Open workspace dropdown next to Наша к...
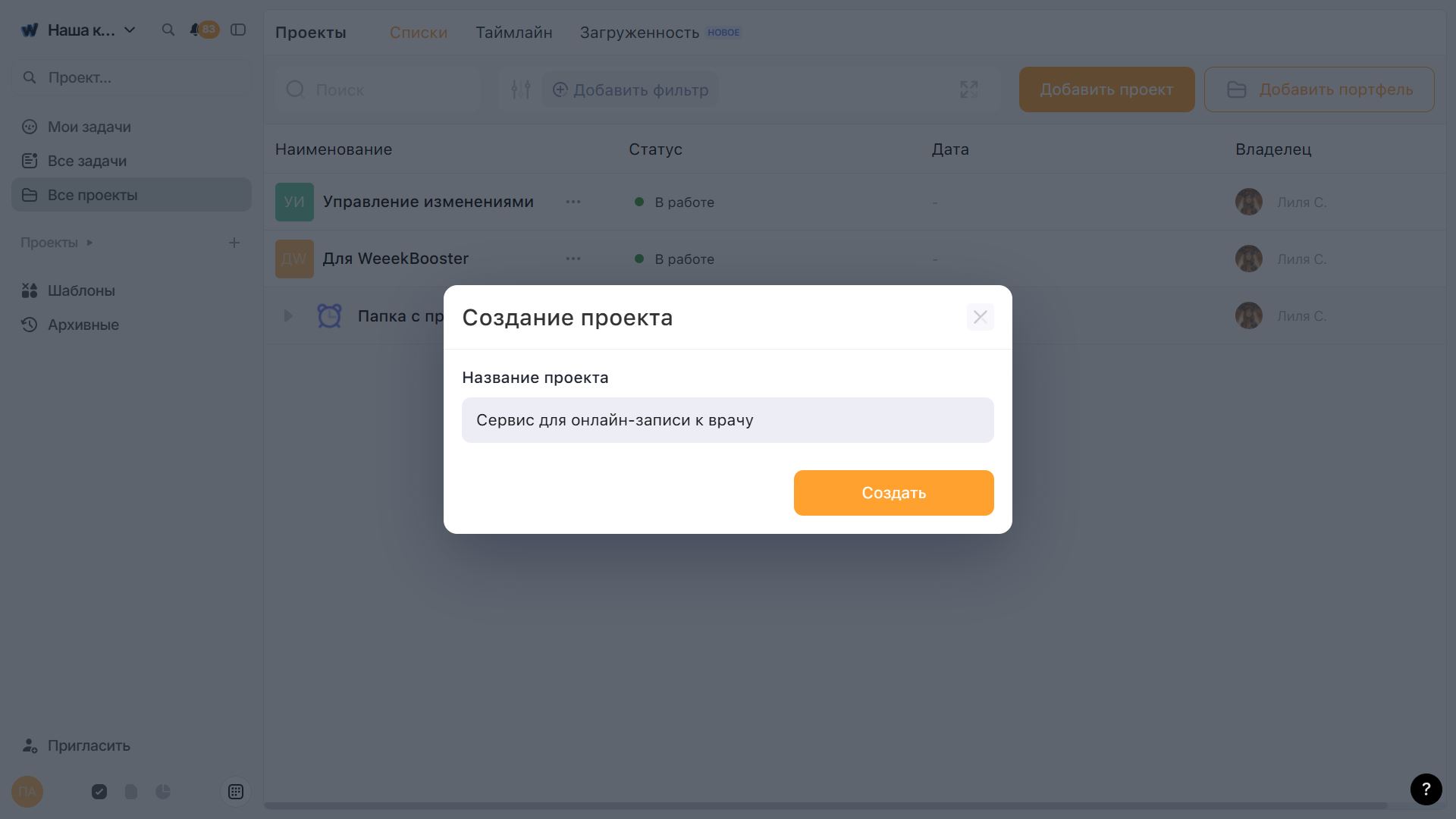Screen dimensions: 1456x819 (130, 30)
